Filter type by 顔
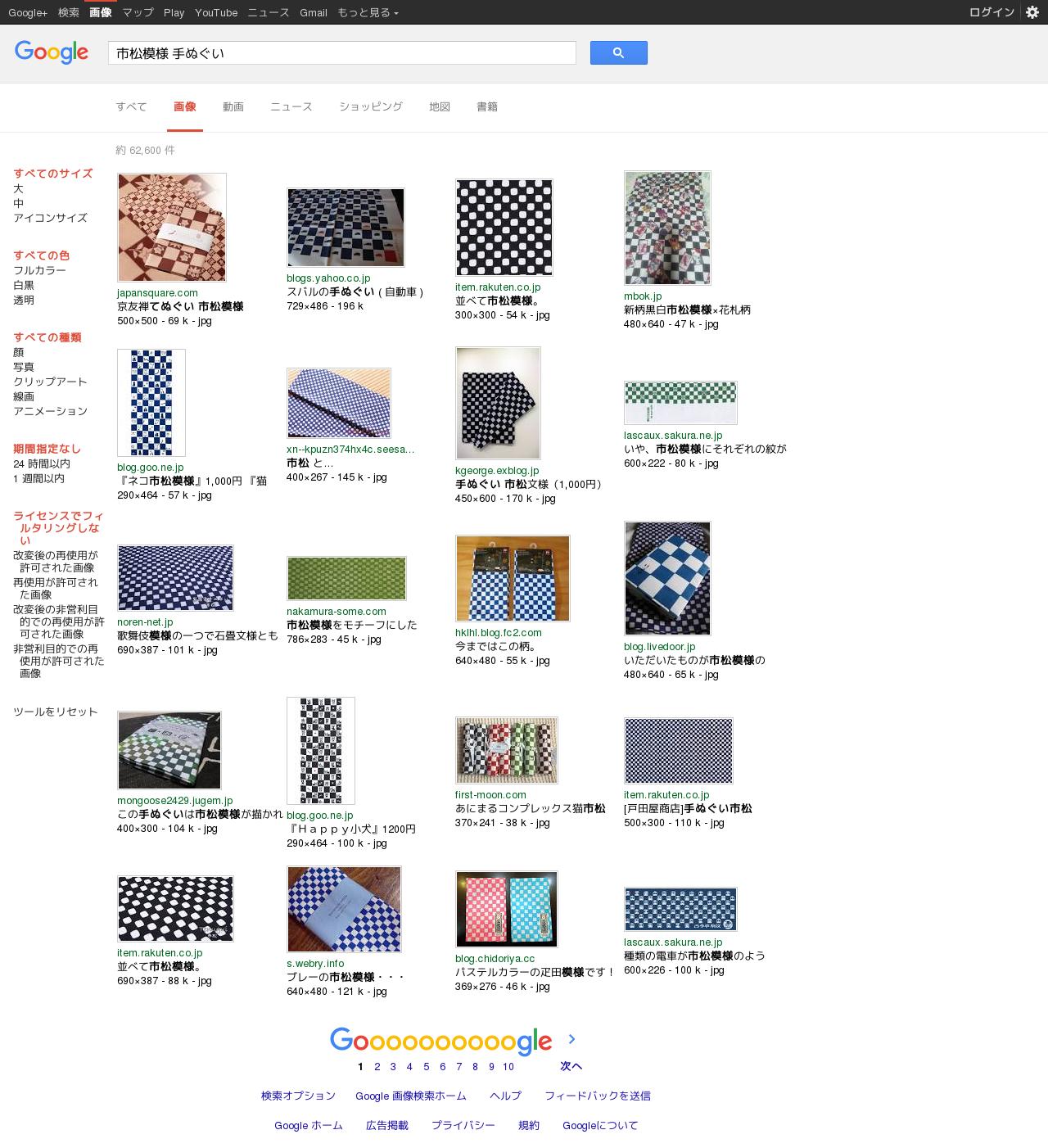Viewport: 1048px width, 1148px height. [x=18, y=352]
